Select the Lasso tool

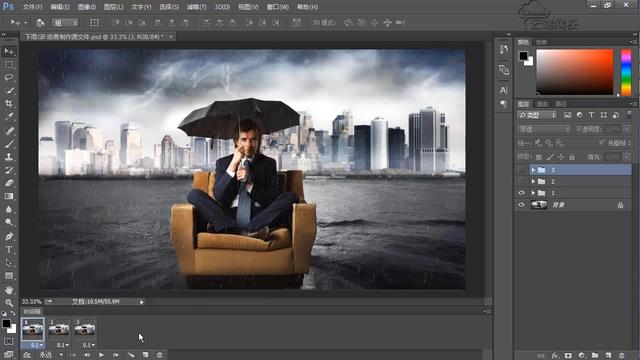9,78
